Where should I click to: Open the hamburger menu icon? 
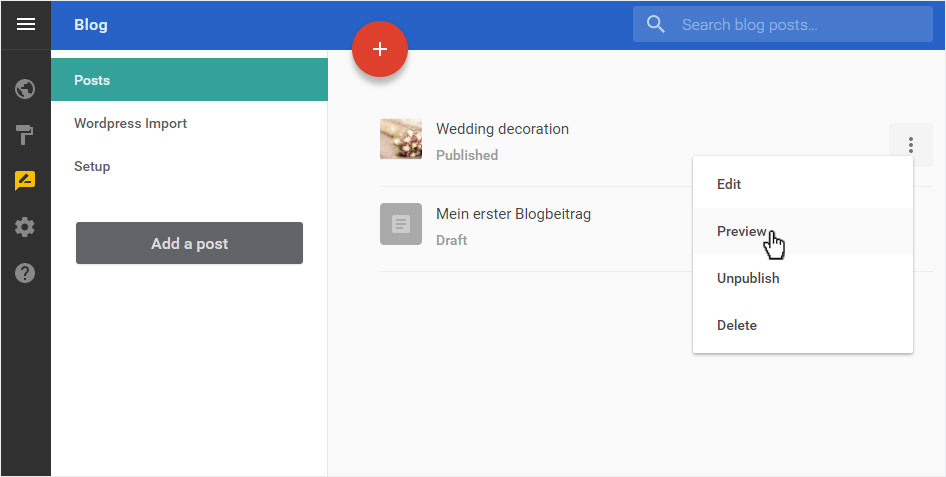pos(25,25)
